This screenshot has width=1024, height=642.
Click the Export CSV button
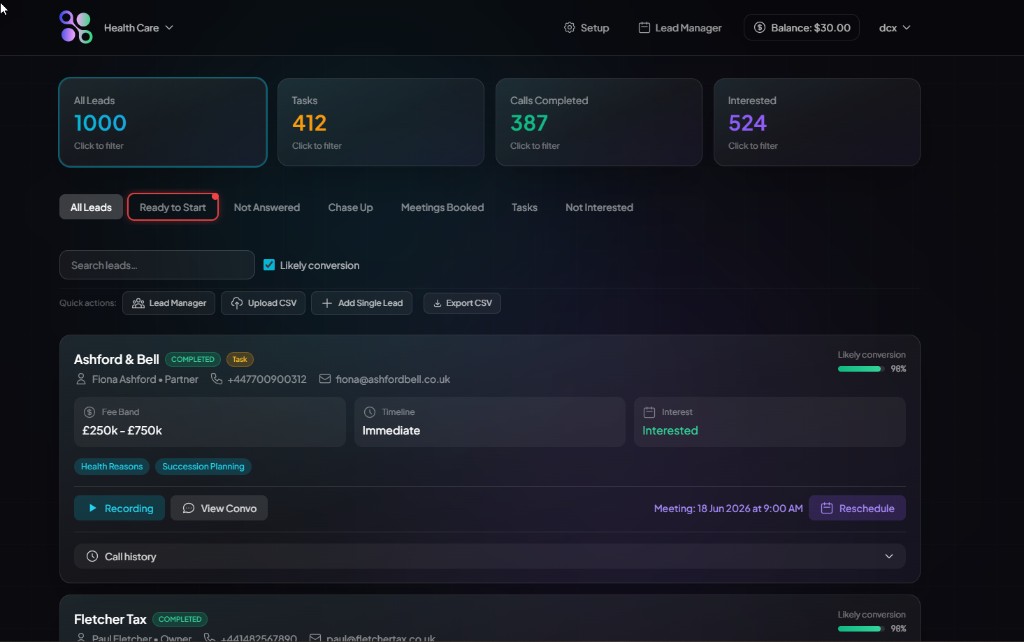[x=462, y=303]
